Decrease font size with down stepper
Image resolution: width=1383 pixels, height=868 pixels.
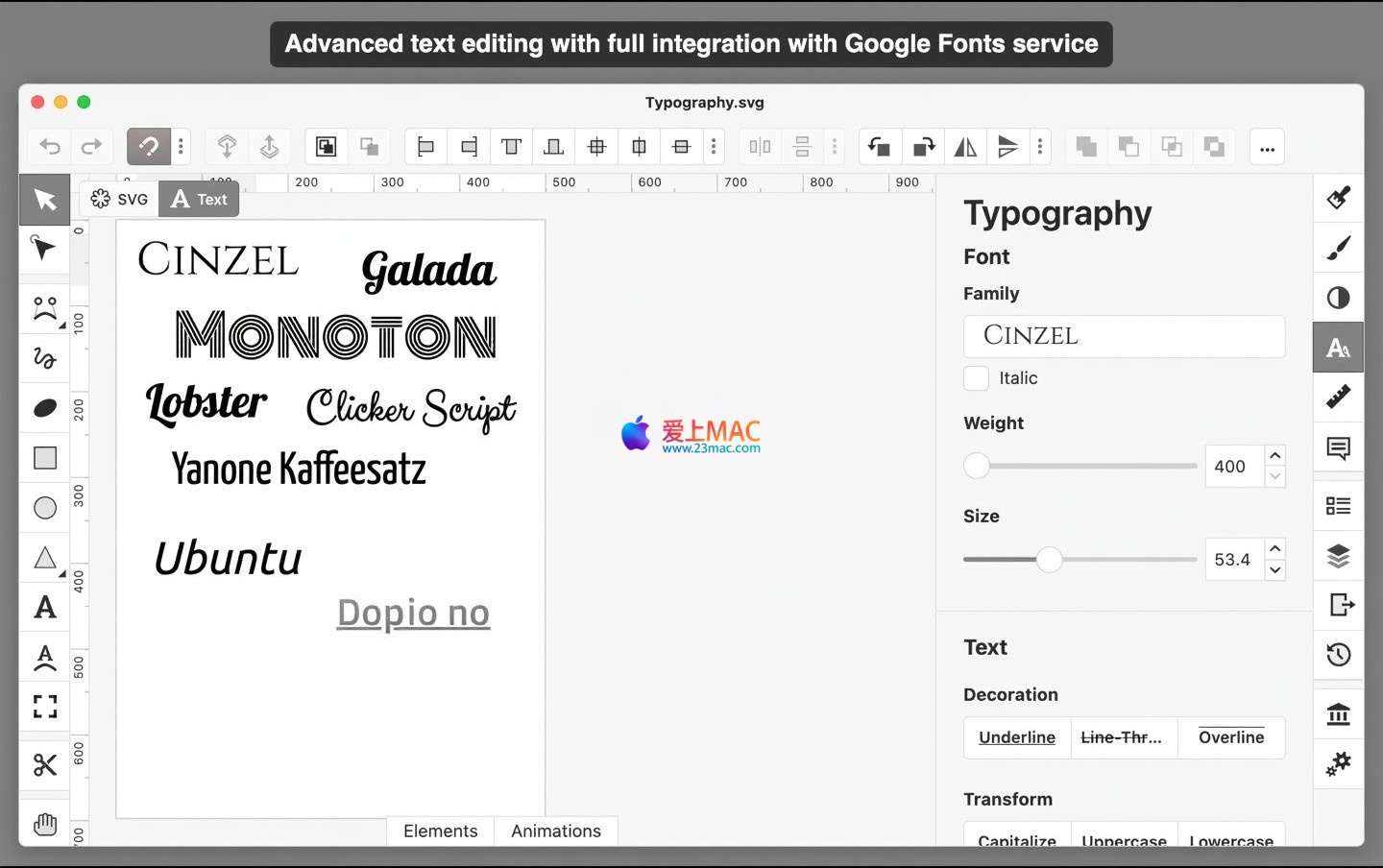(1274, 570)
